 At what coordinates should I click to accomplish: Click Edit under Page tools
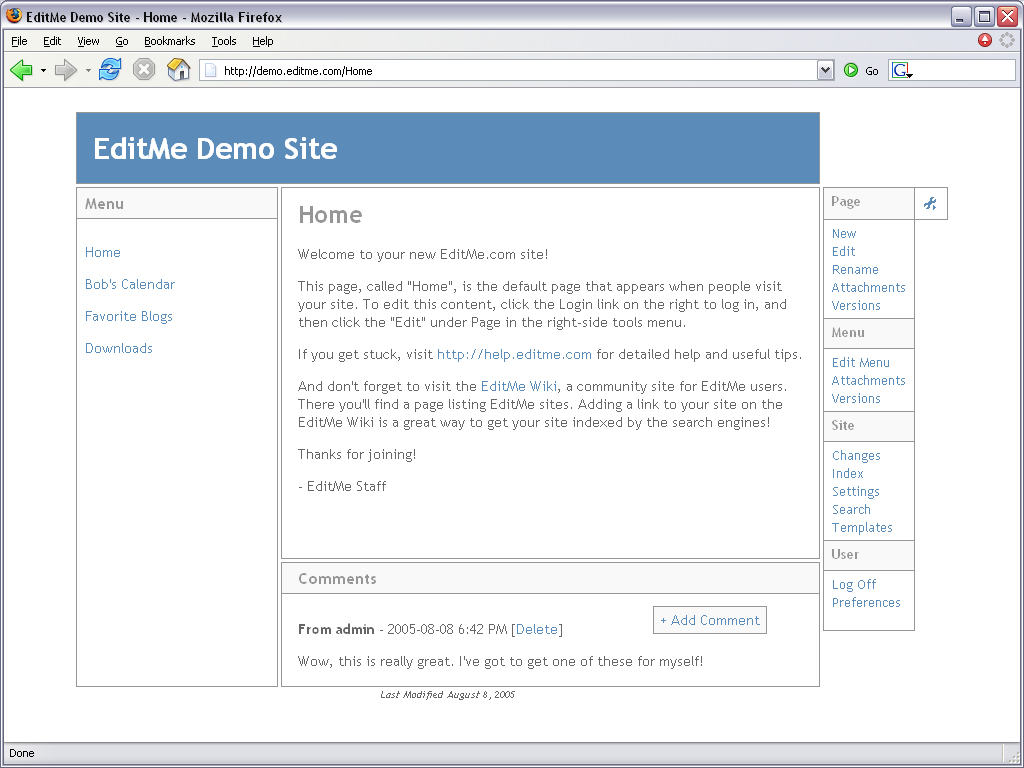pos(843,251)
